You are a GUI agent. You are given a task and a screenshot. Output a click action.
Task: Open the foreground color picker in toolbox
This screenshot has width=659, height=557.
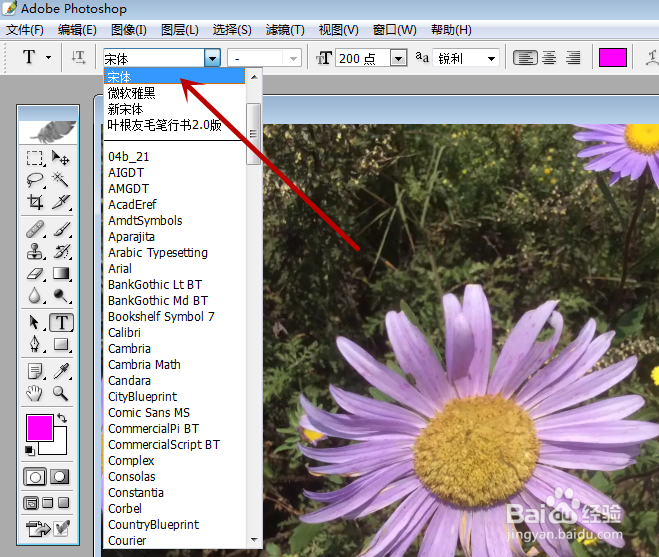[40, 428]
